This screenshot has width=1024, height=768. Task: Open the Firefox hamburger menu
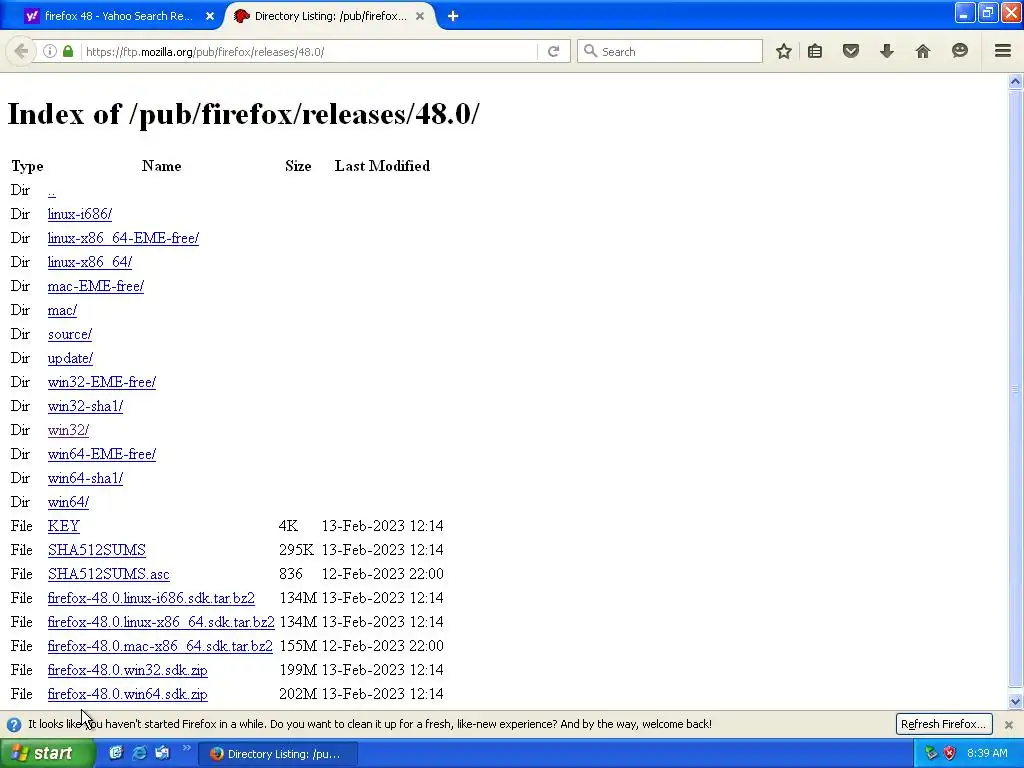[x=1003, y=51]
